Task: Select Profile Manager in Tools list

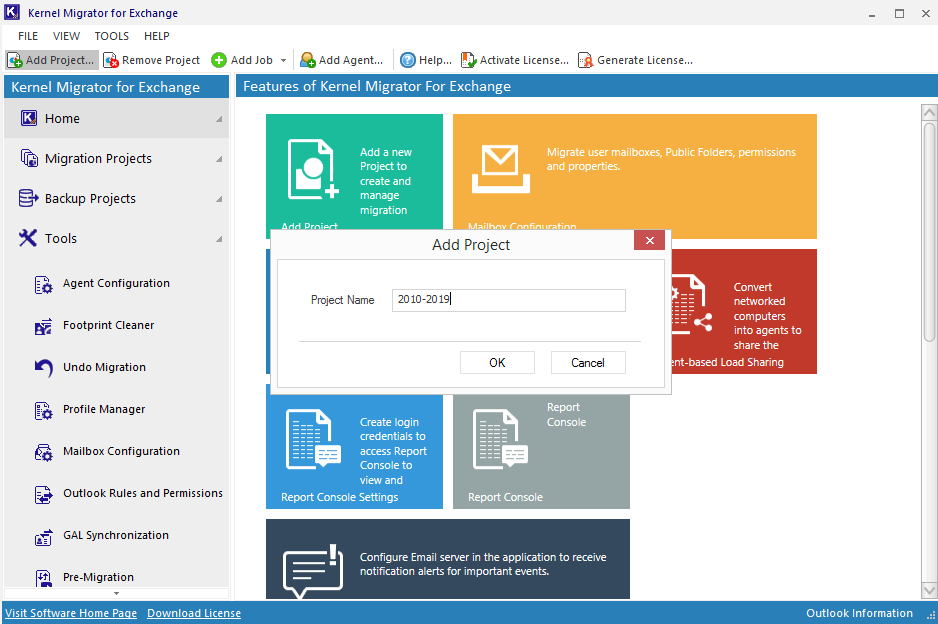Action: tap(104, 409)
